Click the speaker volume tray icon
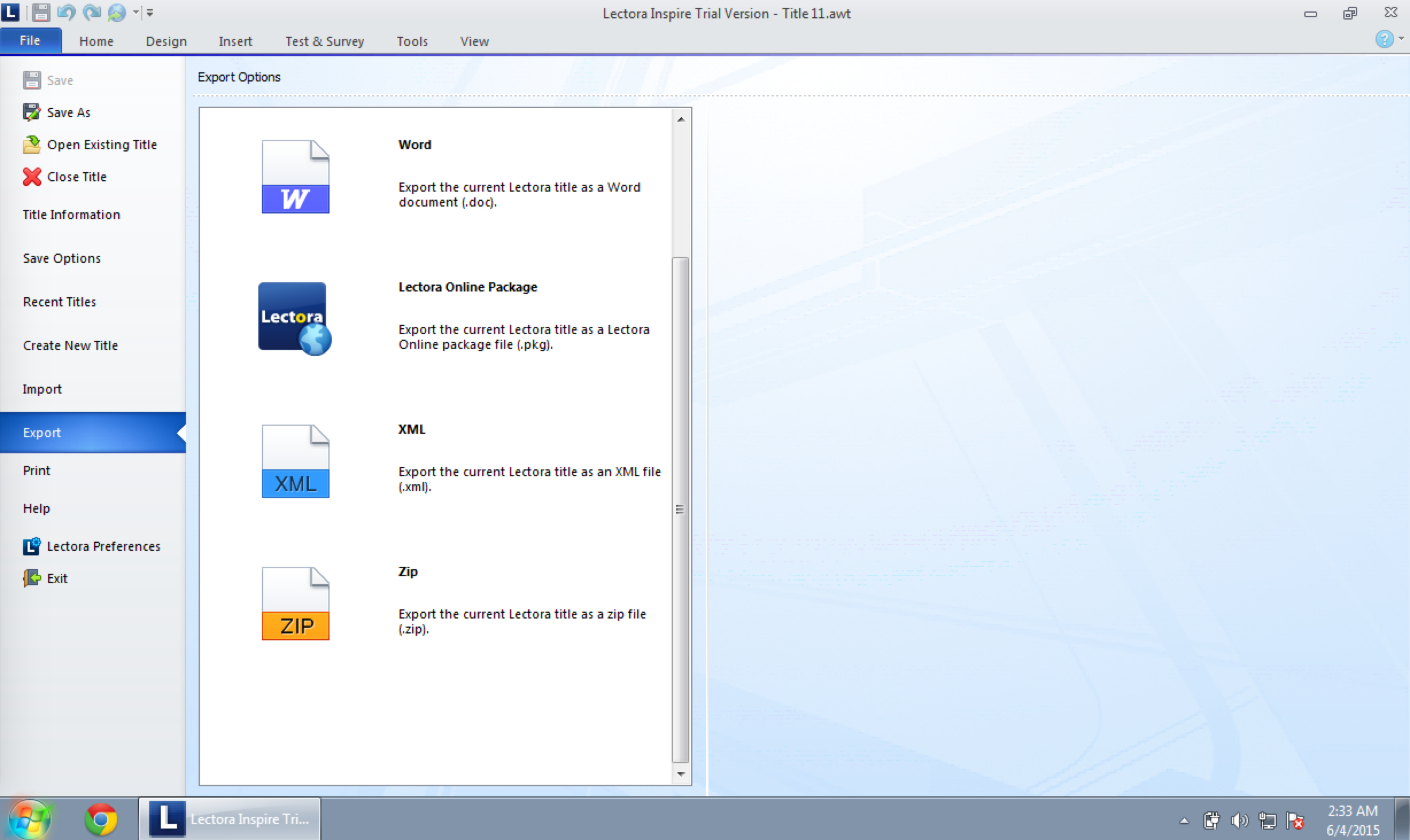This screenshot has height=840, width=1410. click(1239, 821)
